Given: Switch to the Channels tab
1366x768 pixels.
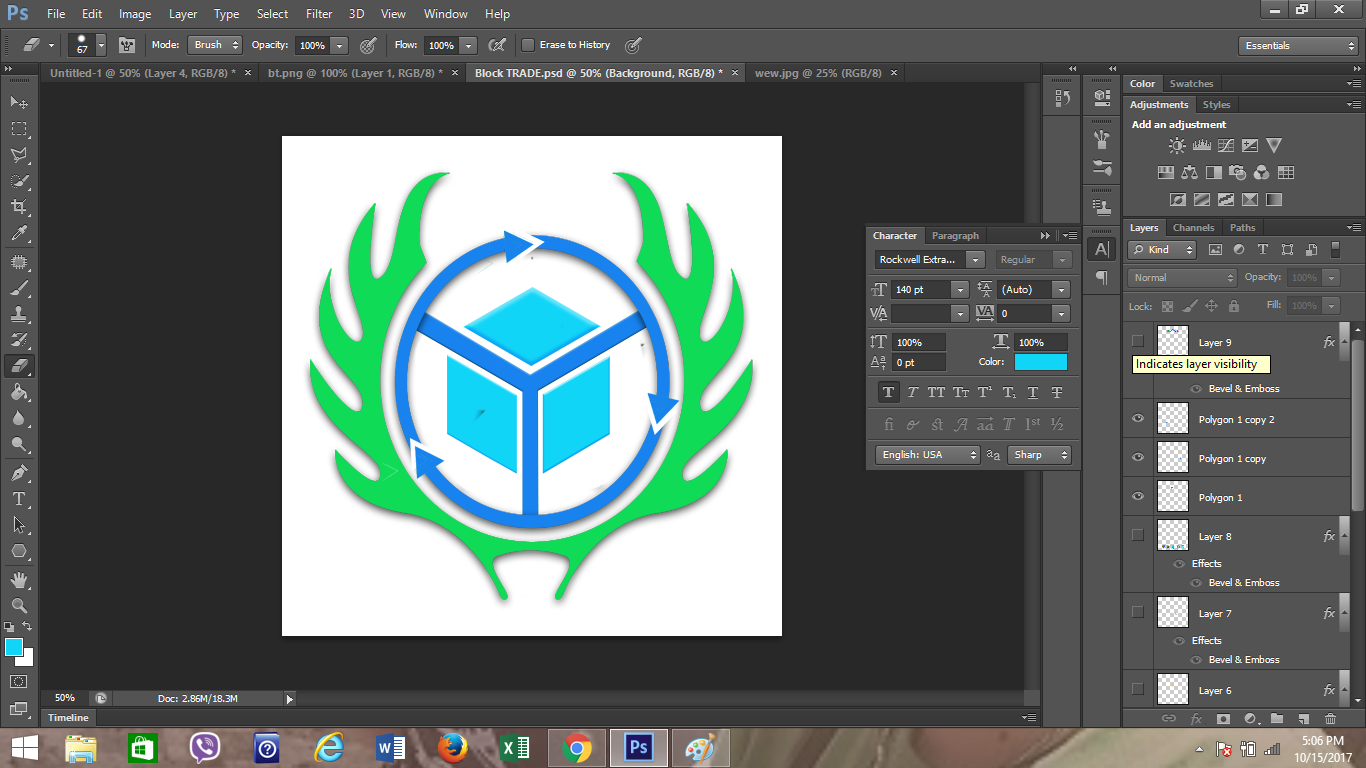Looking at the screenshot, I should click(x=1193, y=228).
